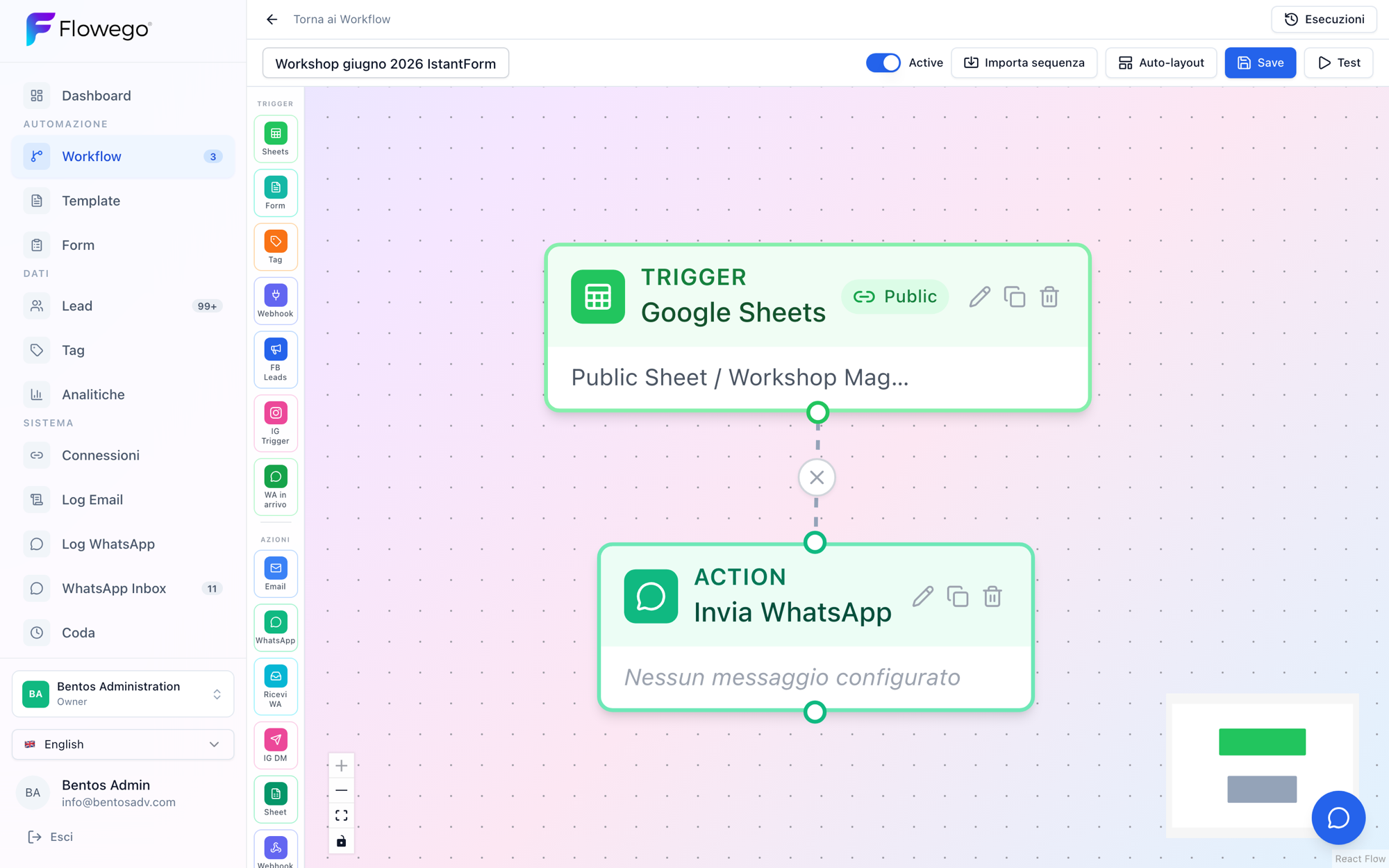1389x868 pixels.
Task: Add a Sheets trigger from the palette
Action: (276, 139)
